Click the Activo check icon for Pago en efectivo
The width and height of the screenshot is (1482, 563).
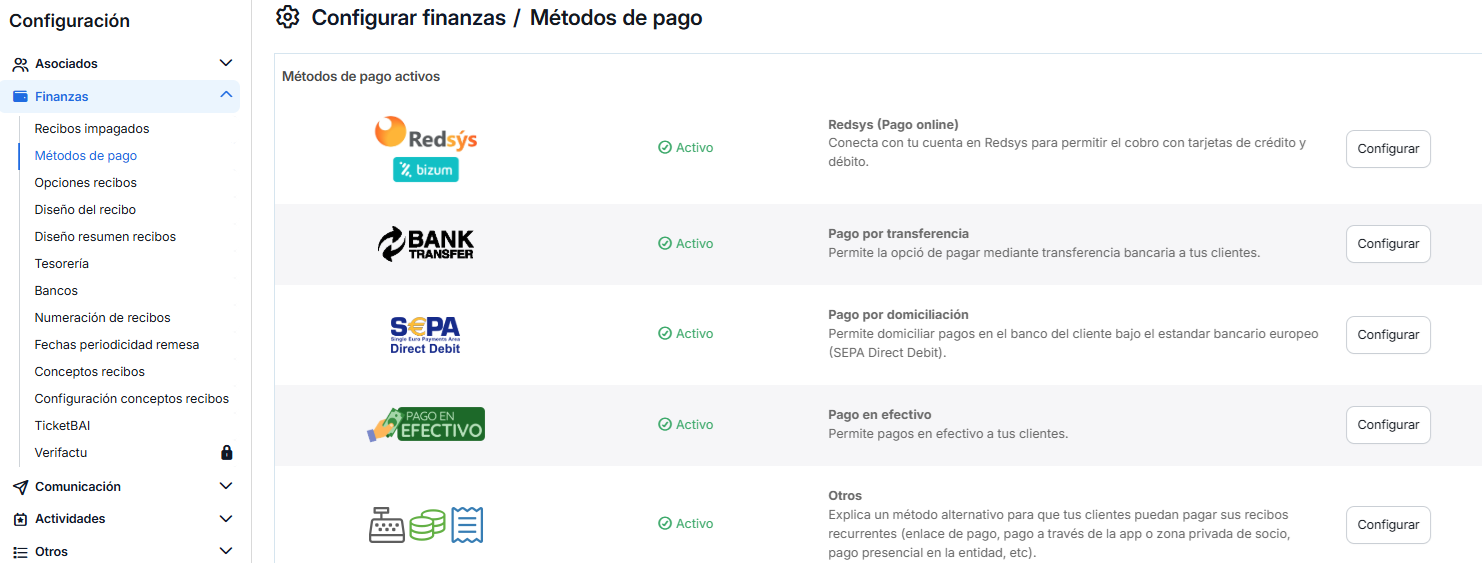[665, 425]
